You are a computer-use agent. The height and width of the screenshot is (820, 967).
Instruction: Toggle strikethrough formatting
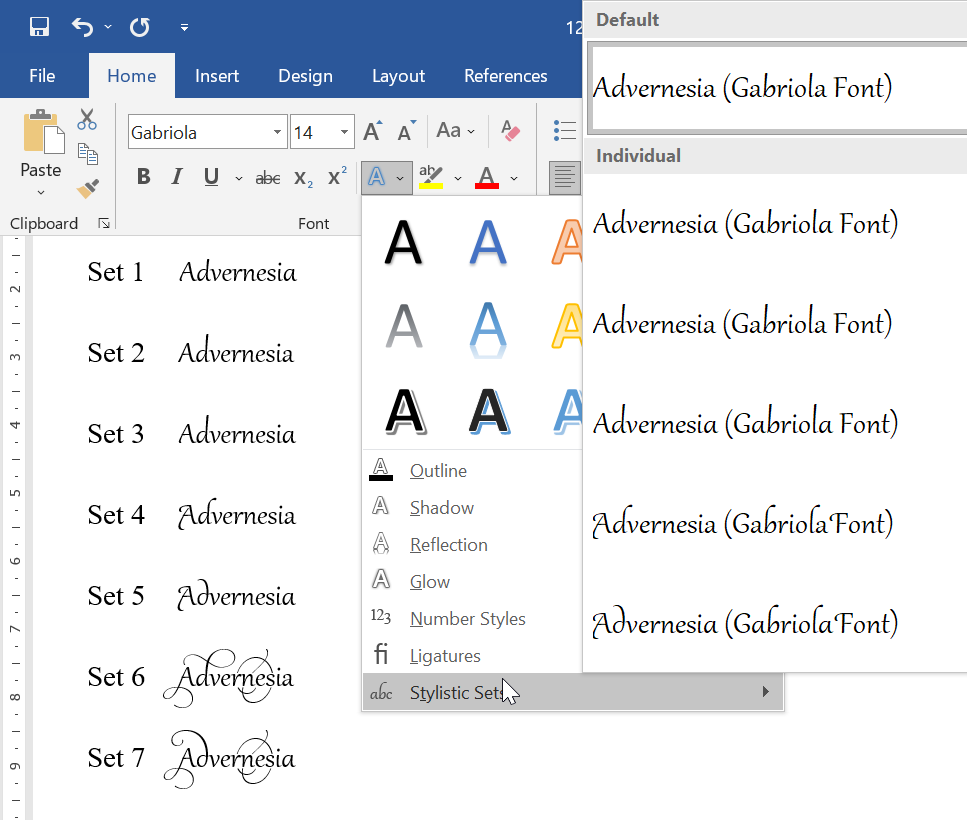point(268,178)
